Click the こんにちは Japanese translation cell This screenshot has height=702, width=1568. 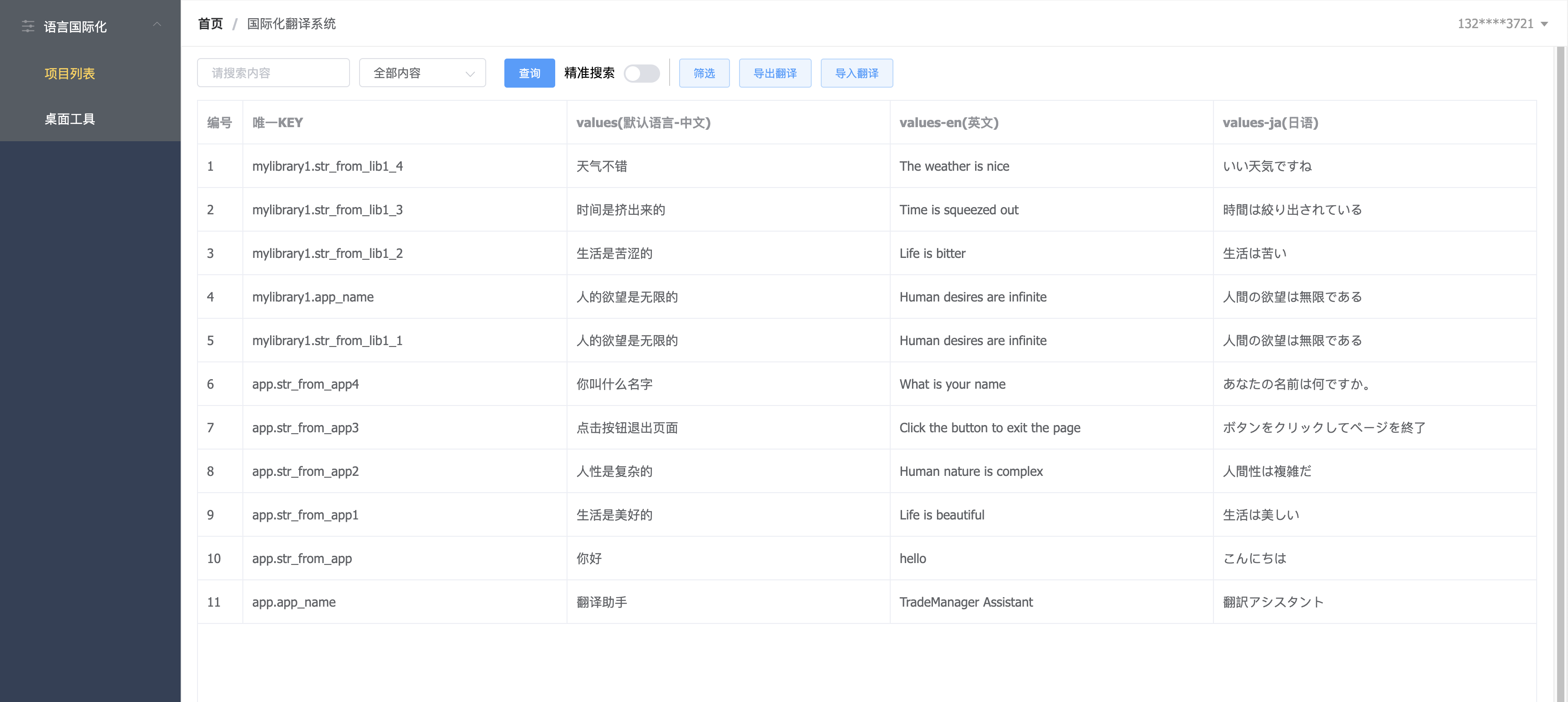[1254, 559]
